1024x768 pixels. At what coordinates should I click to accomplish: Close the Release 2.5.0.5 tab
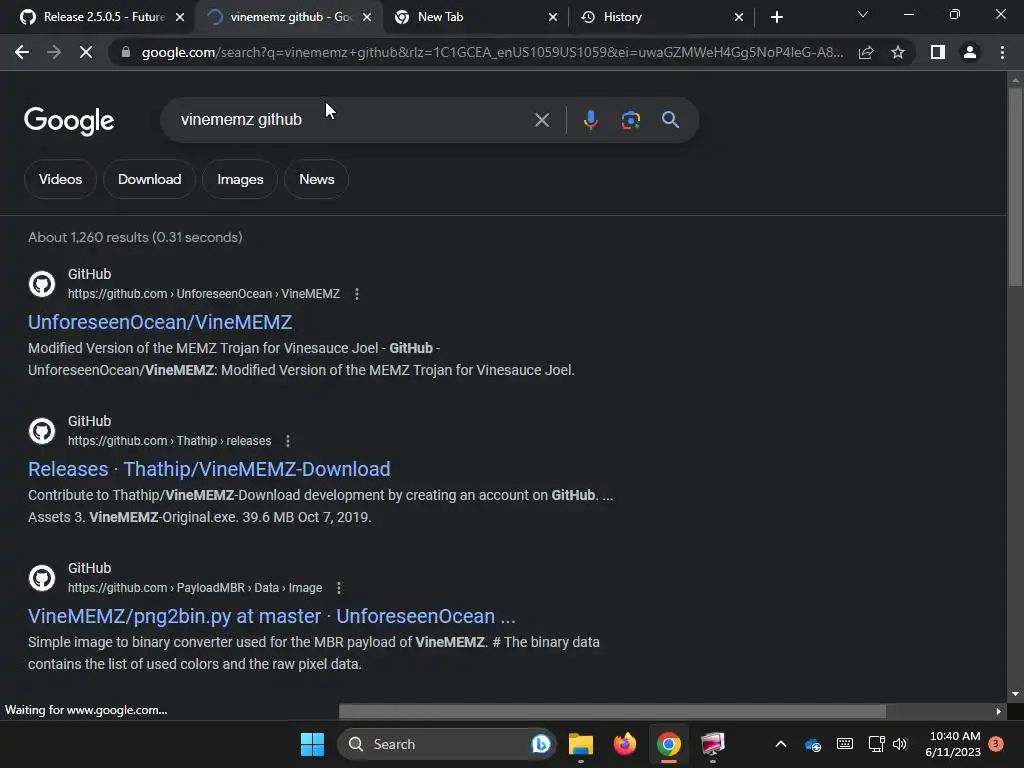[180, 17]
